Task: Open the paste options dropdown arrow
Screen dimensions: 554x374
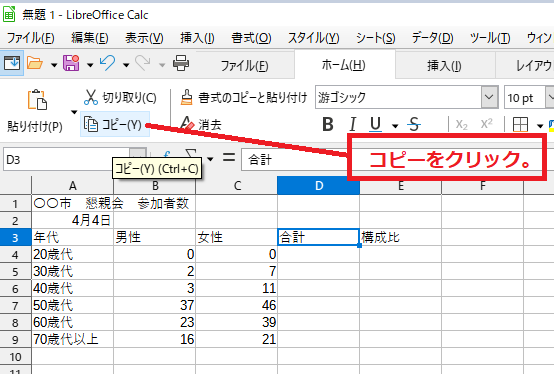Action: [74, 112]
